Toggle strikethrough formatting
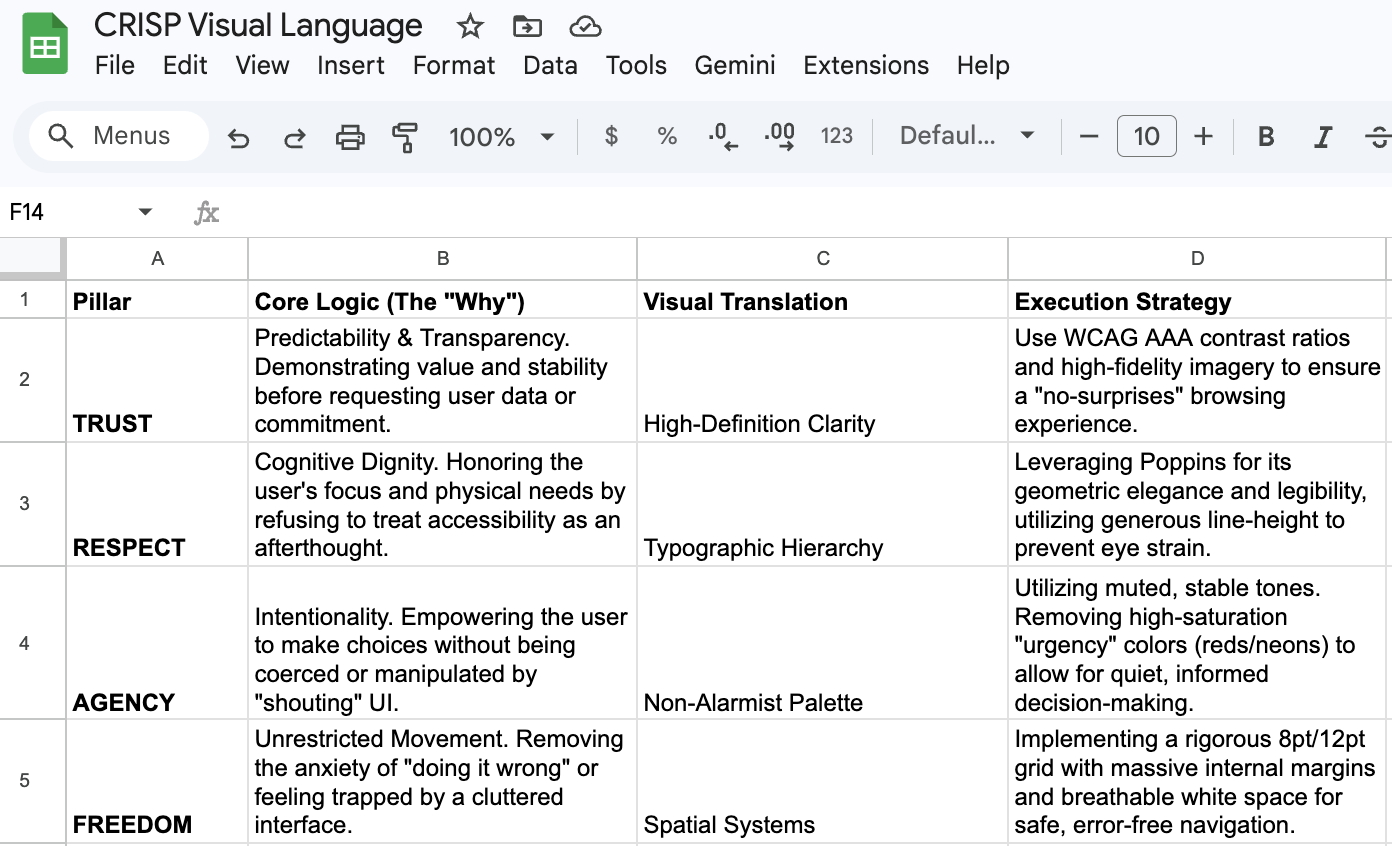The image size is (1392, 846). click(1378, 137)
